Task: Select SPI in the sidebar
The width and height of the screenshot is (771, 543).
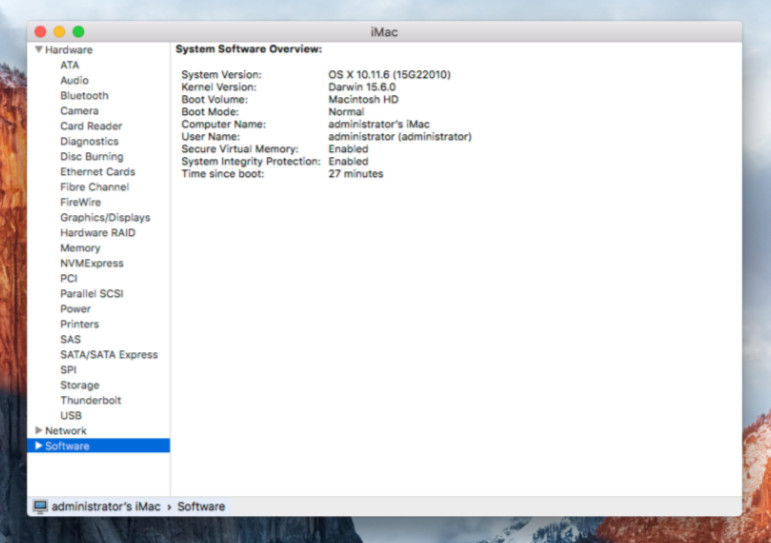Action: coord(68,370)
